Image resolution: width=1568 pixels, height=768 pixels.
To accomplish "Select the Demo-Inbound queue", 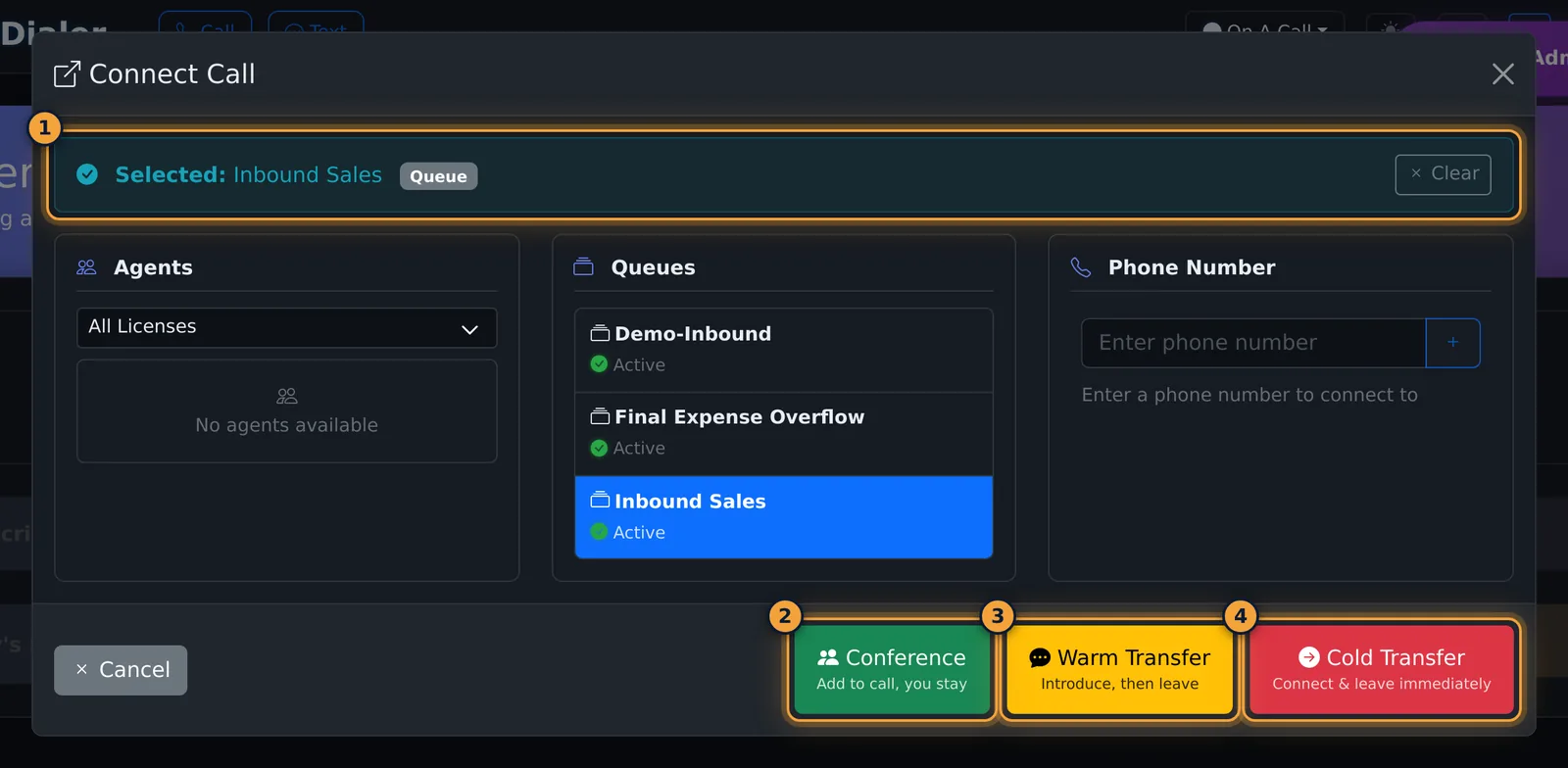I will point(784,351).
